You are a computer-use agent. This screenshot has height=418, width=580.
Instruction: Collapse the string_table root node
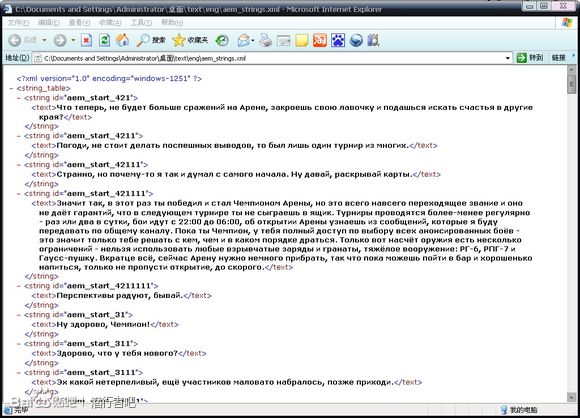(11, 88)
